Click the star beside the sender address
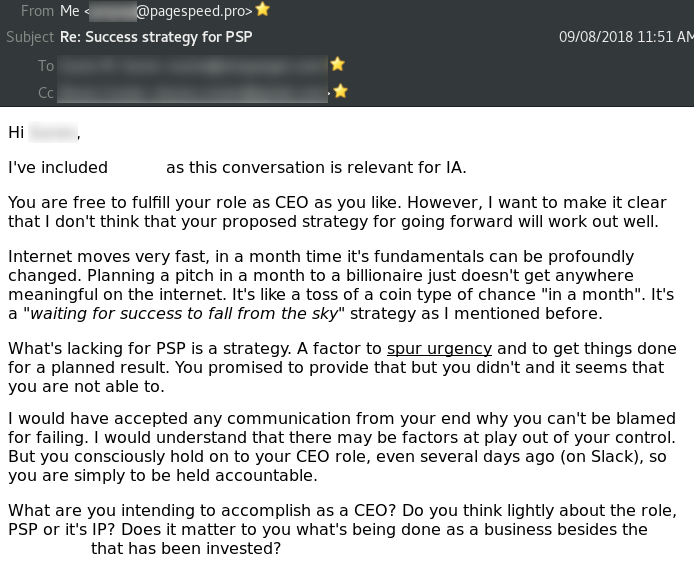 coord(262,9)
